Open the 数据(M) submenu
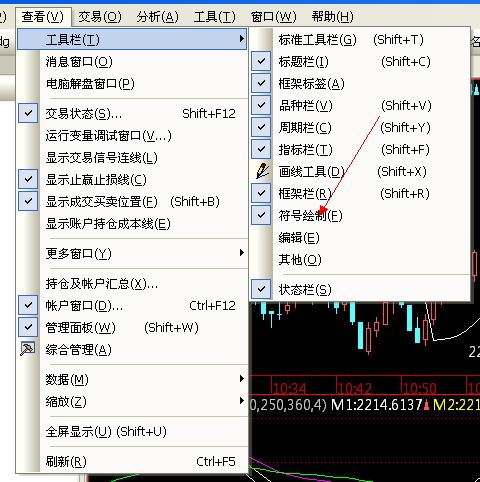 tap(132, 379)
